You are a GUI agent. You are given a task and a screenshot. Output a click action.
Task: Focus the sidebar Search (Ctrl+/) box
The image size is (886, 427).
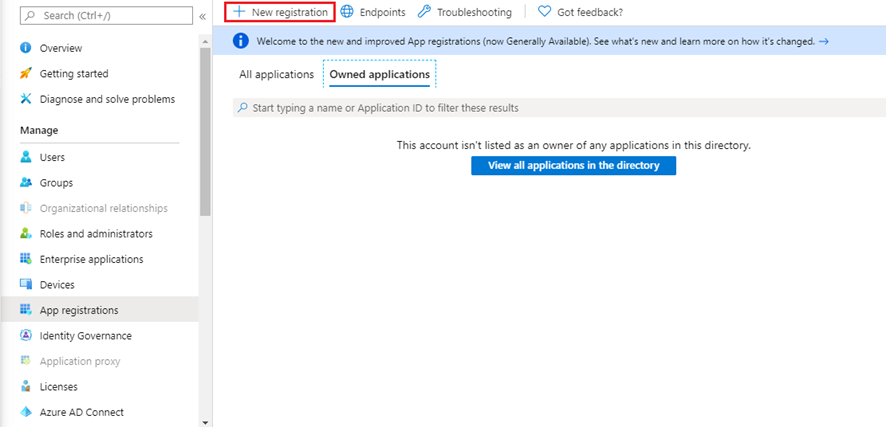(x=106, y=16)
